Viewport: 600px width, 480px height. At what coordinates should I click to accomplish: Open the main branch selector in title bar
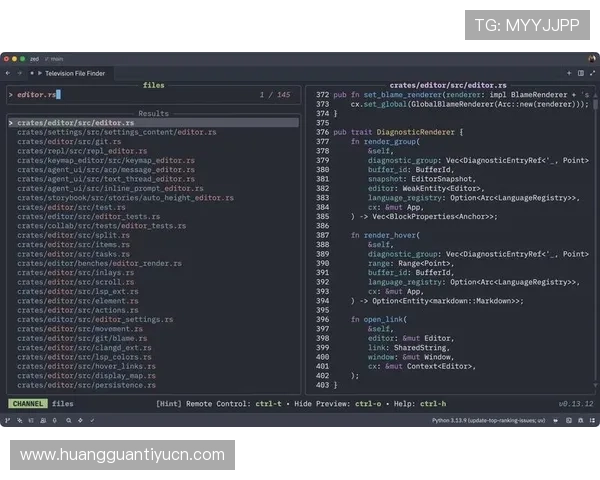pos(62,59)
